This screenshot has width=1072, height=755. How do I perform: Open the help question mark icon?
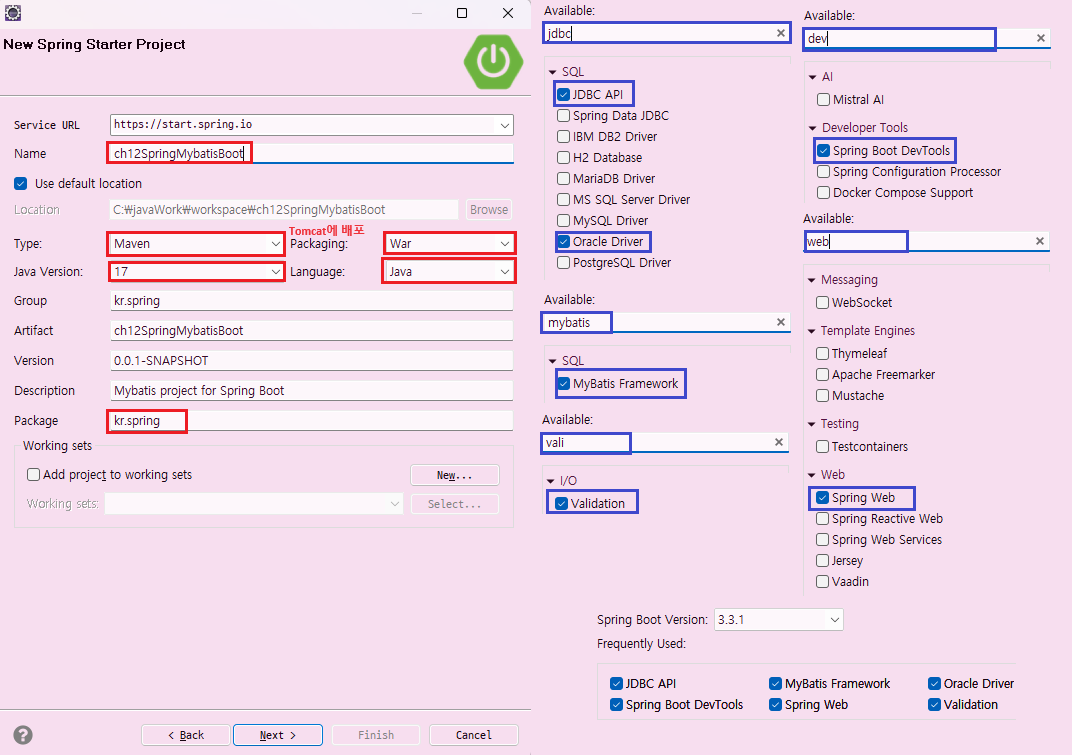(23, 734)
